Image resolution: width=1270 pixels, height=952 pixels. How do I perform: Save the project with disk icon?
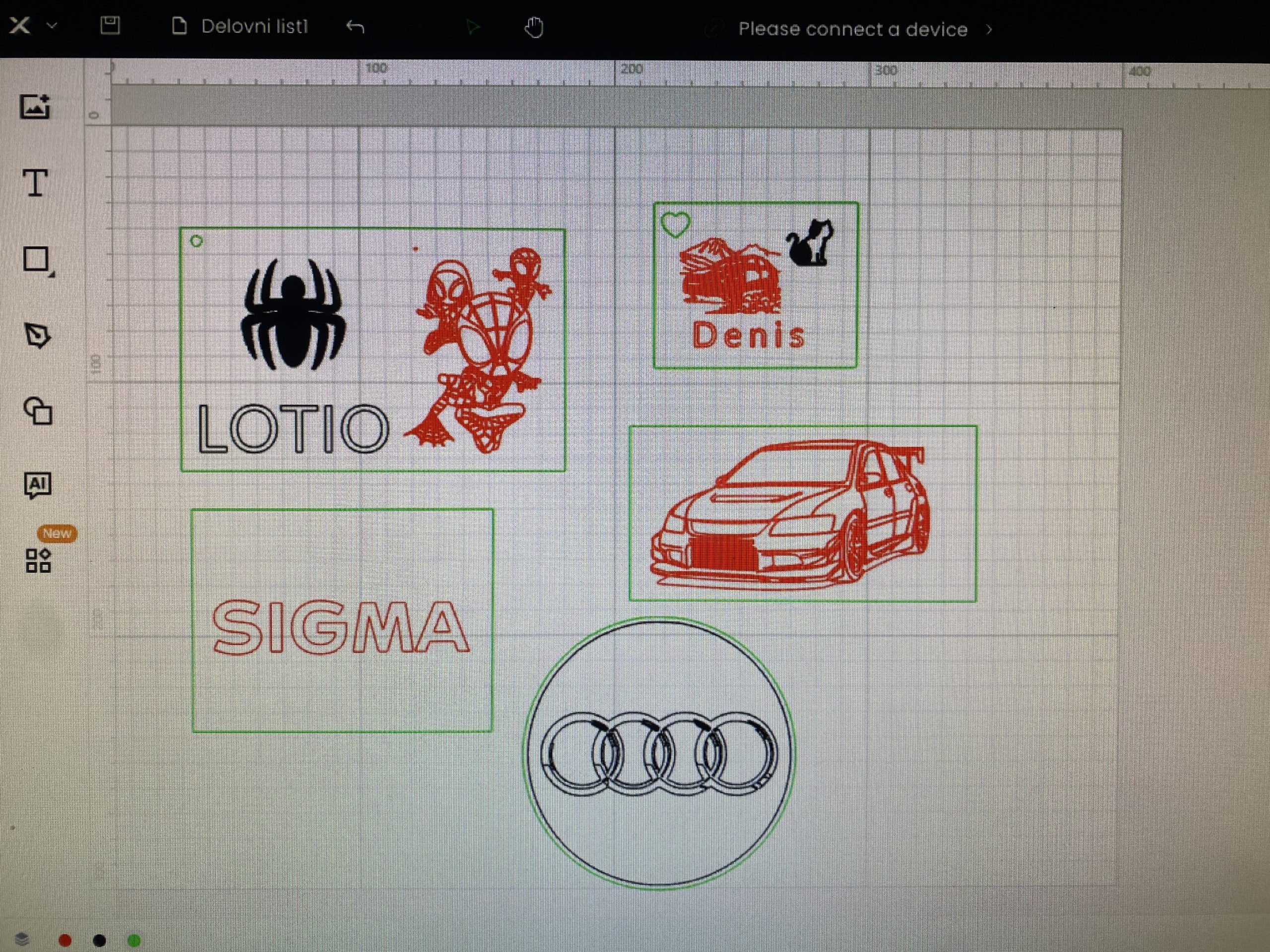110,25
